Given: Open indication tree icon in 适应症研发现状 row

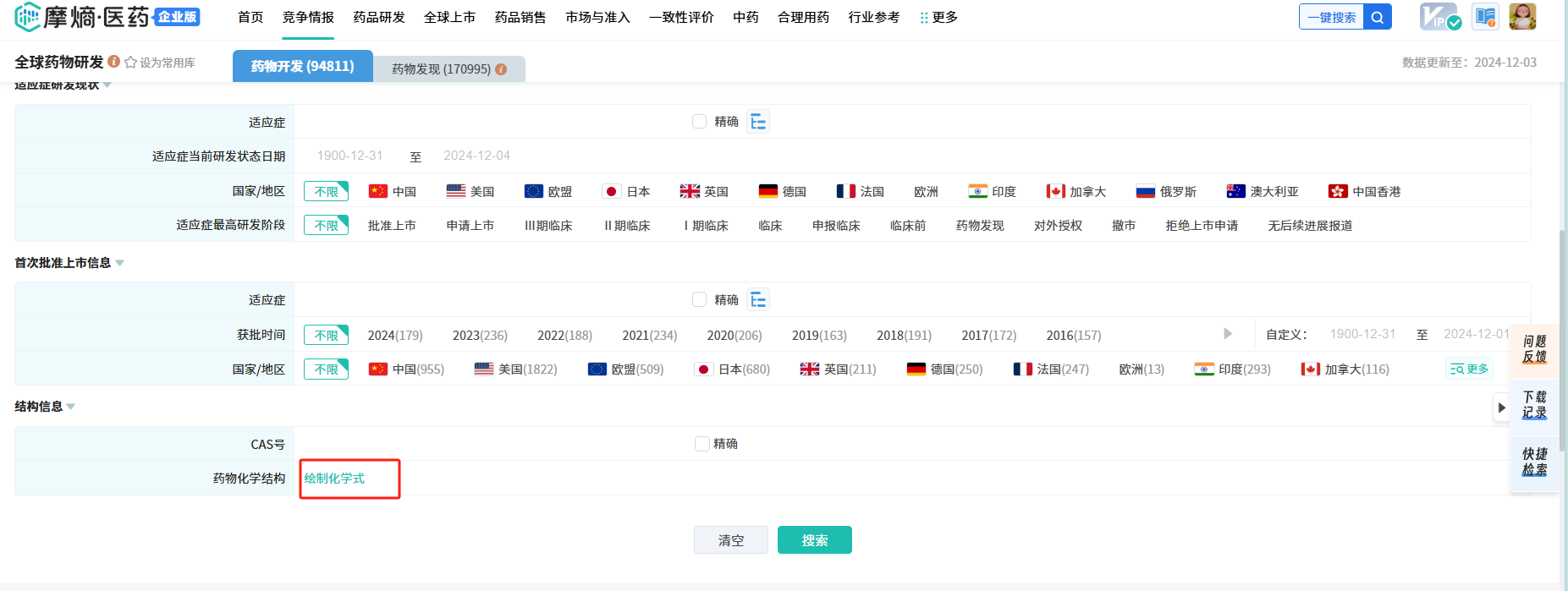Looking at the screenshot, I should click(x=758, y=122).
